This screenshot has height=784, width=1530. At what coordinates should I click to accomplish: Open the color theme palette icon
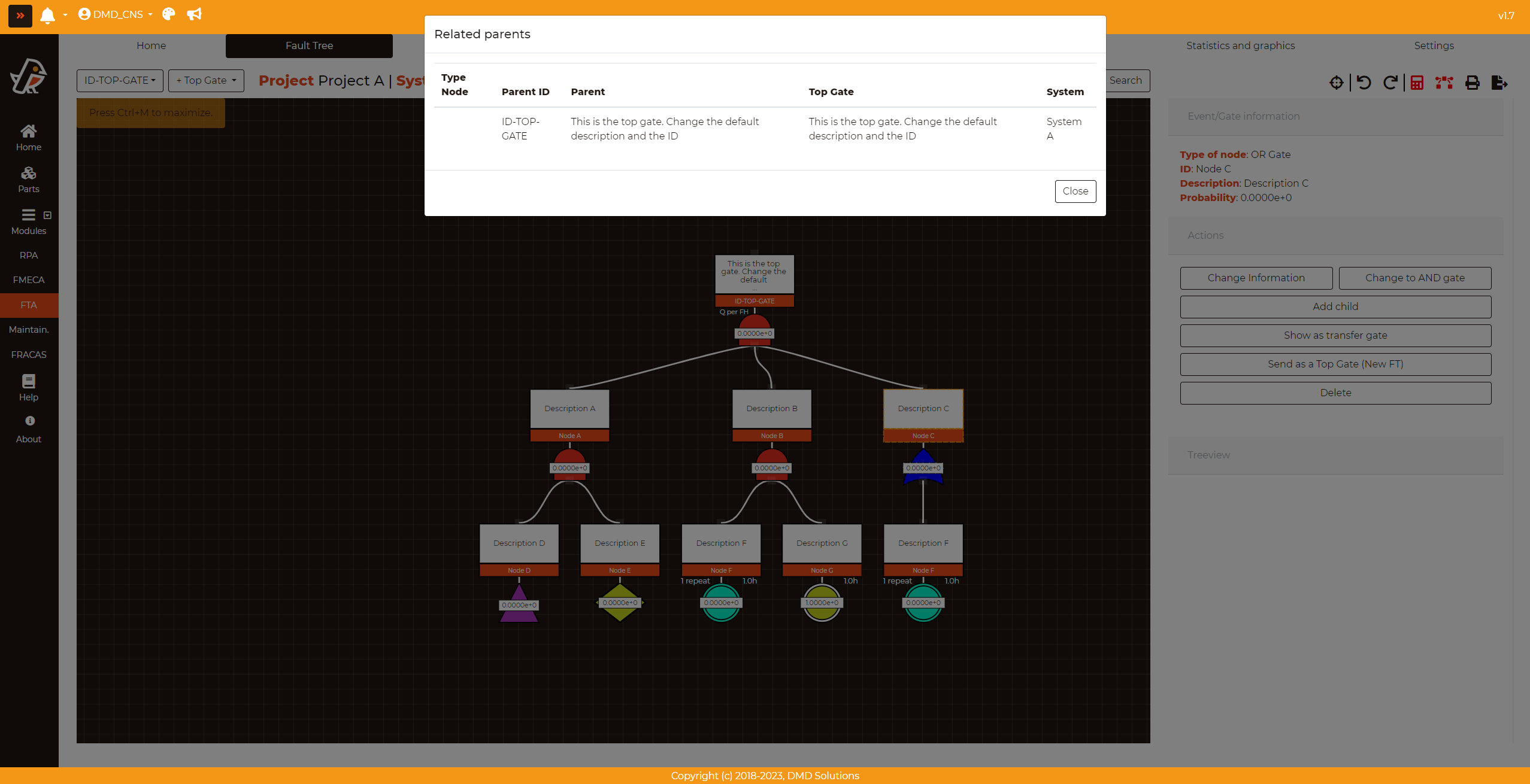coord(169,14)
